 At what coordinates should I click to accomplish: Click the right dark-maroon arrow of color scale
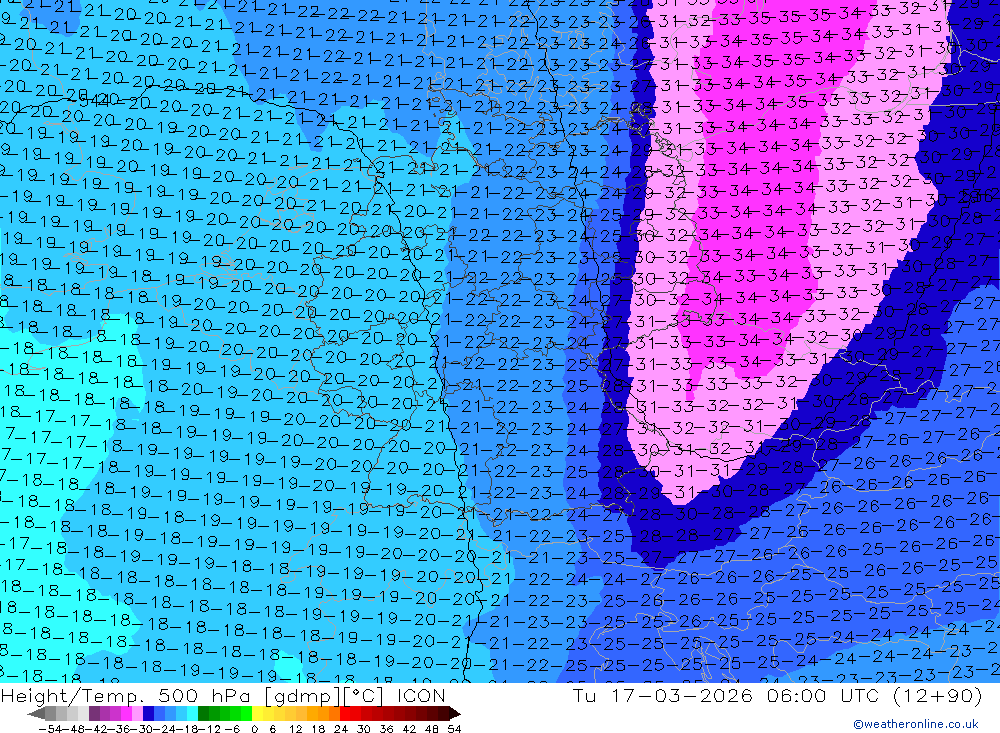(x=455, y=714)
